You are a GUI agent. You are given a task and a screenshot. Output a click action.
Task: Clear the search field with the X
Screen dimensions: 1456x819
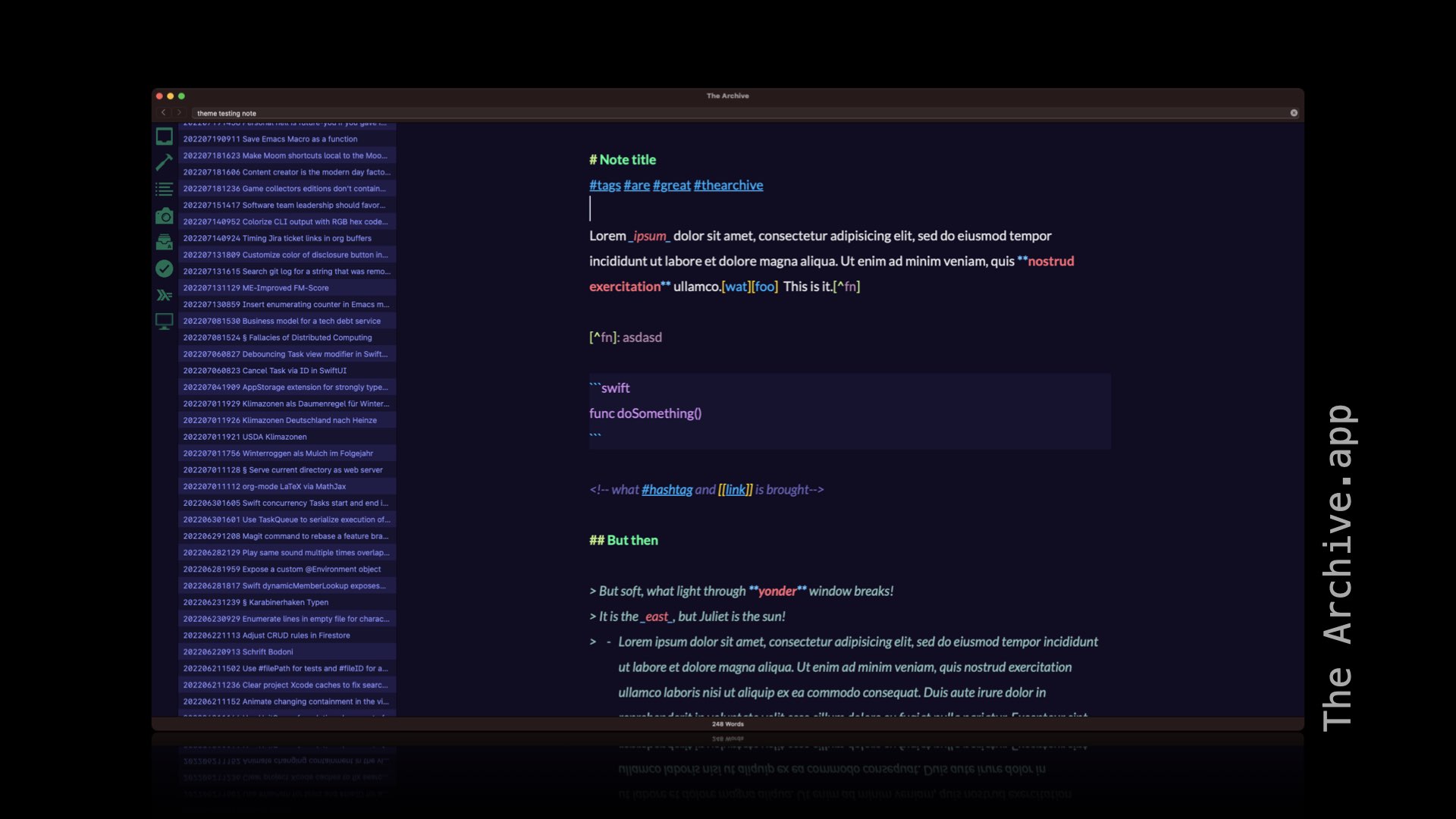(1294, 113)
